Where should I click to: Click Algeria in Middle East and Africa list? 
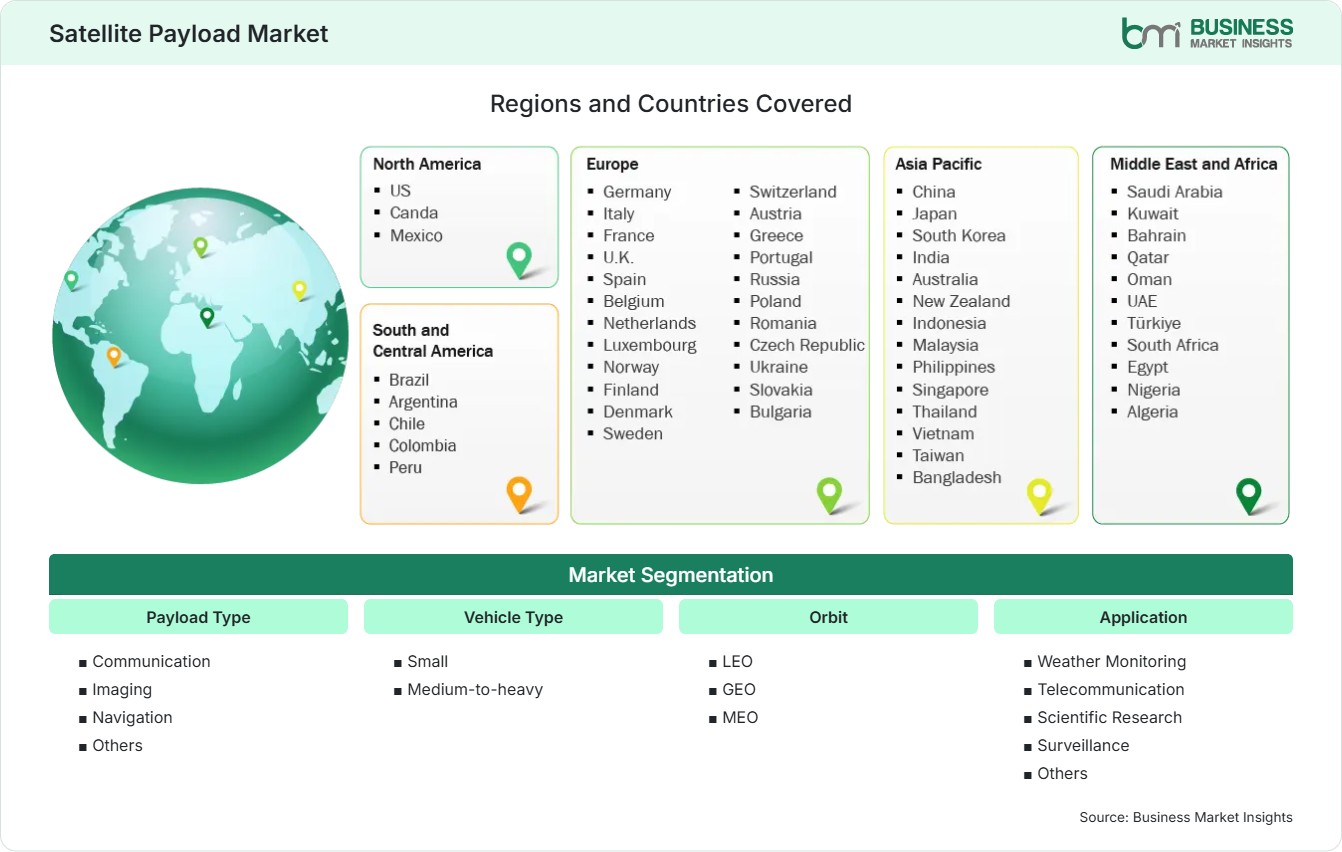pyautogui.click(x=1153, y=412)
